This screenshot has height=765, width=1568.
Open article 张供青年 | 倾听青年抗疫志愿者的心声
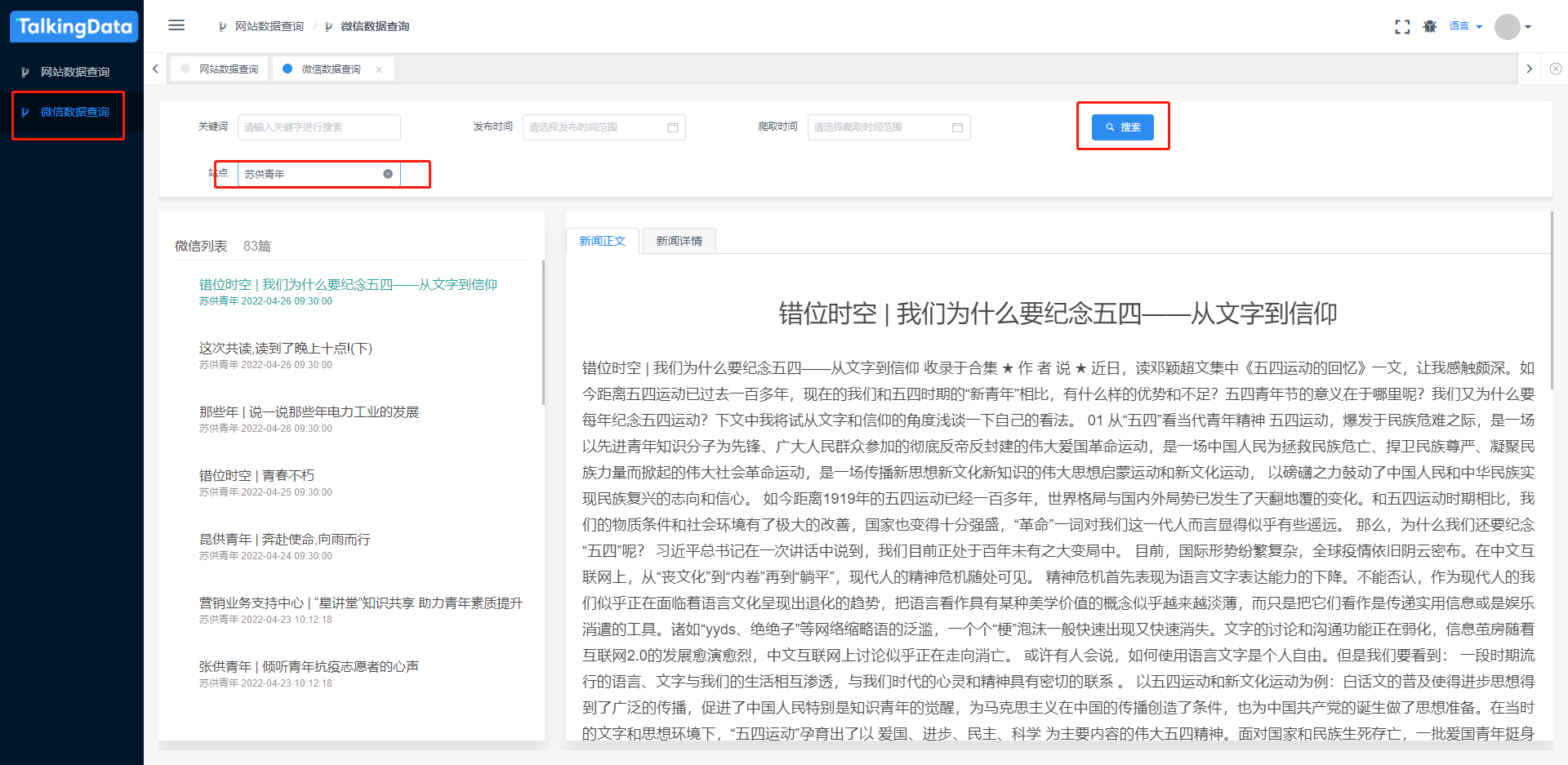tap(309, 667)
